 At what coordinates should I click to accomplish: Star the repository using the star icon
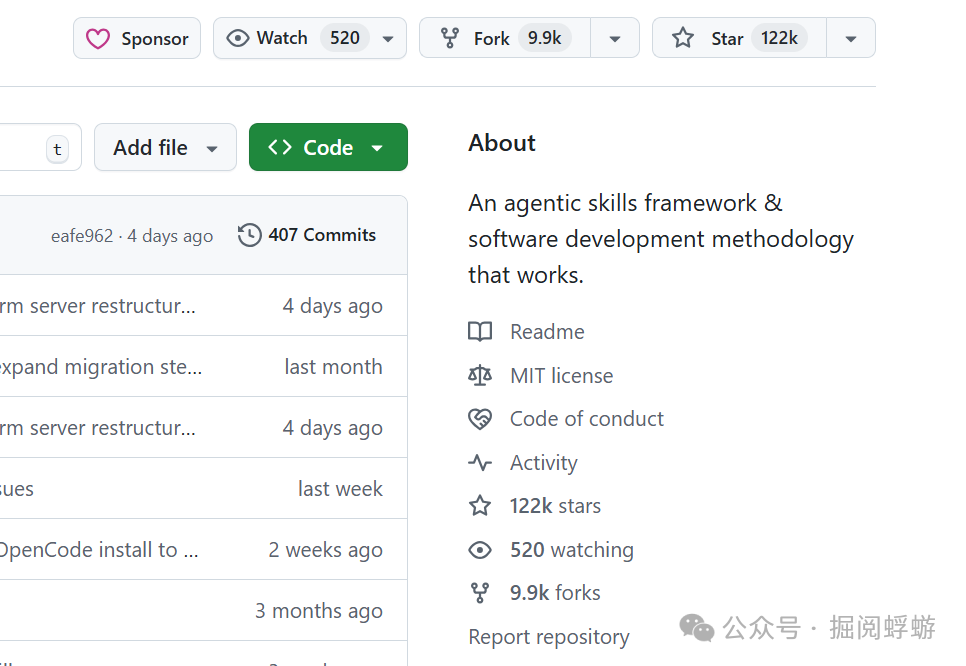point(683,39)
